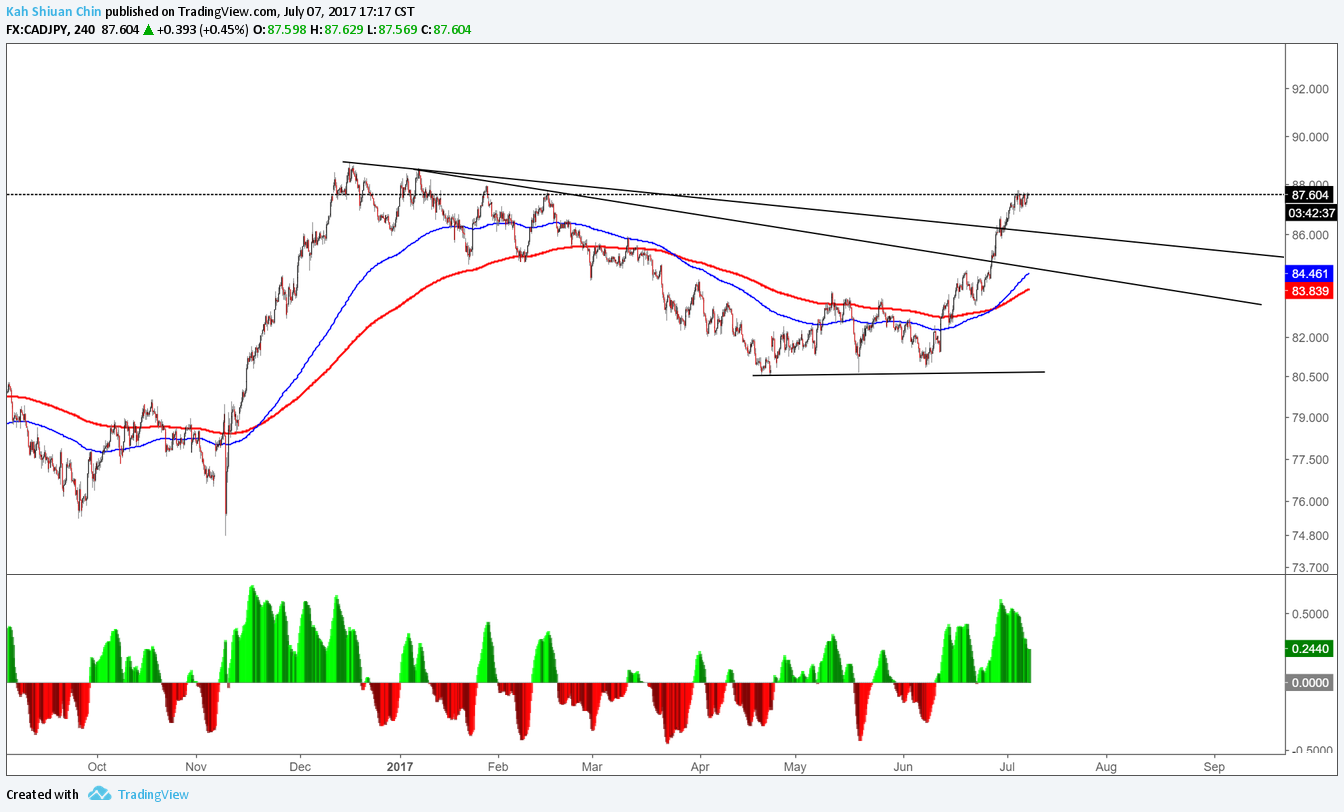The image size is (1344, 812).
Task: Click the 76.000 price axis label
Action: (1308, 502)
